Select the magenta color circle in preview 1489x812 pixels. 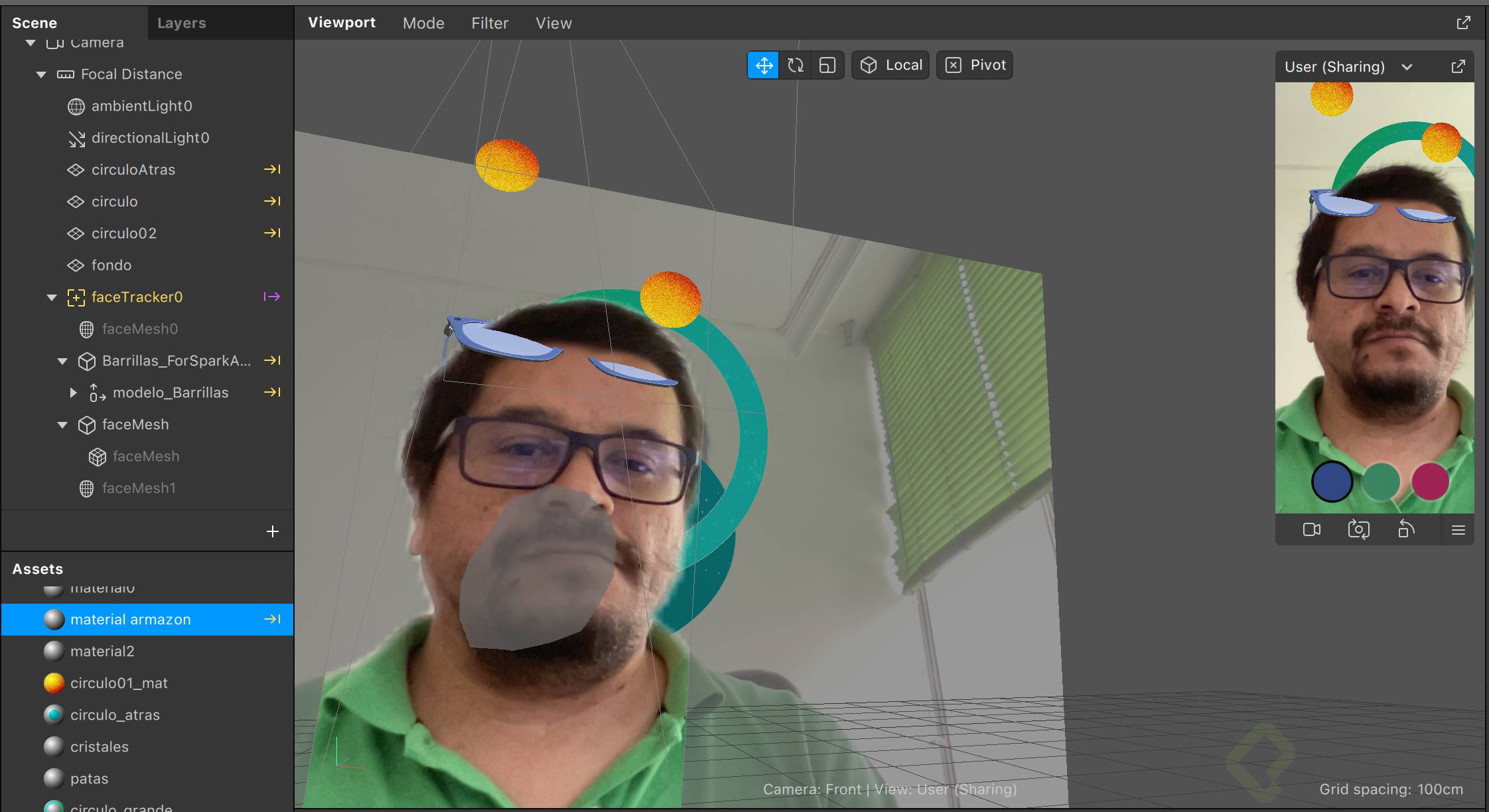(x=1430, y=481)
